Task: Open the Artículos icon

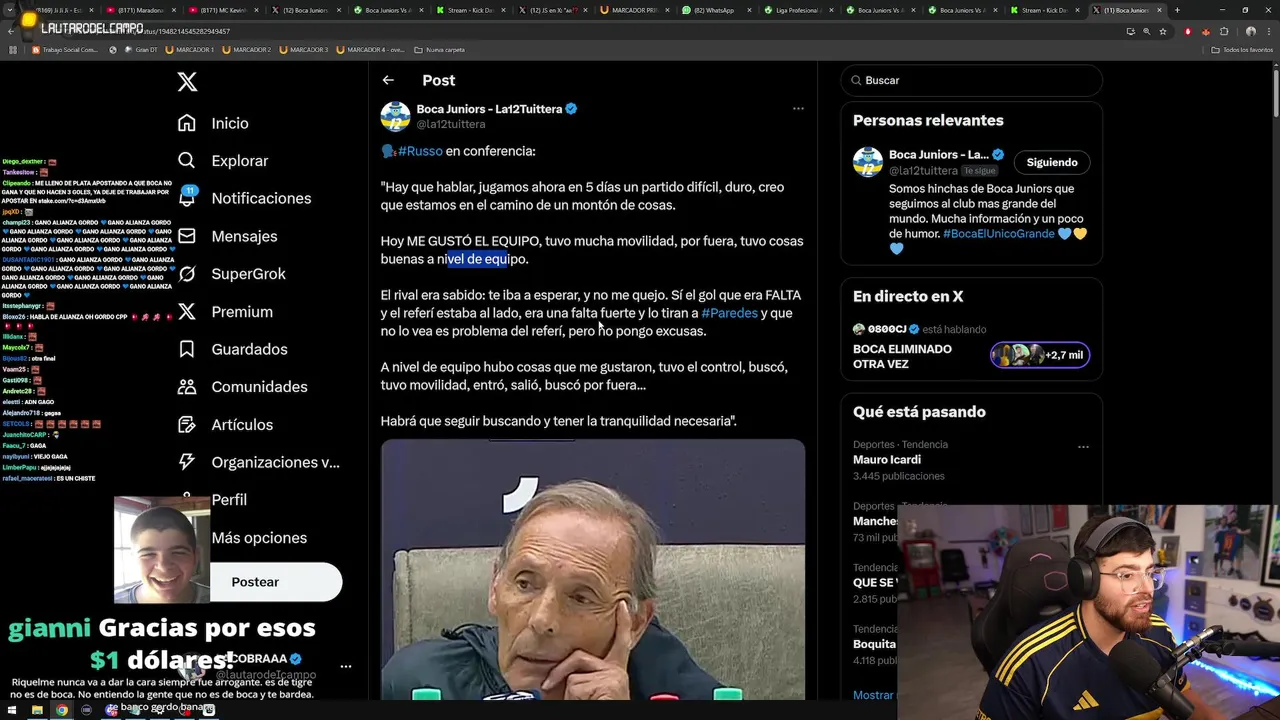Action: [x=187, y=424]
